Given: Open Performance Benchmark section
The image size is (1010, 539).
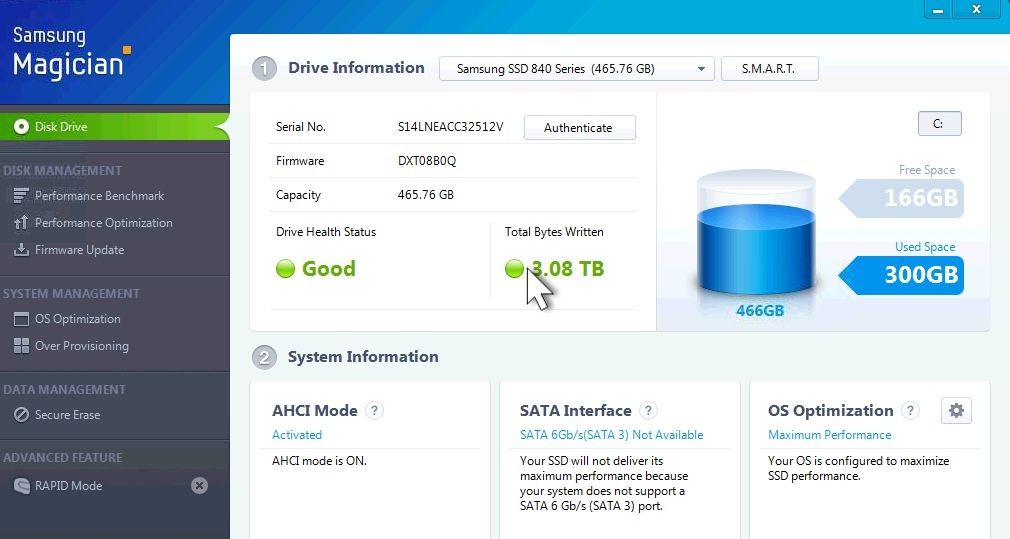Looking at the screenshot, I should (99, 196).
